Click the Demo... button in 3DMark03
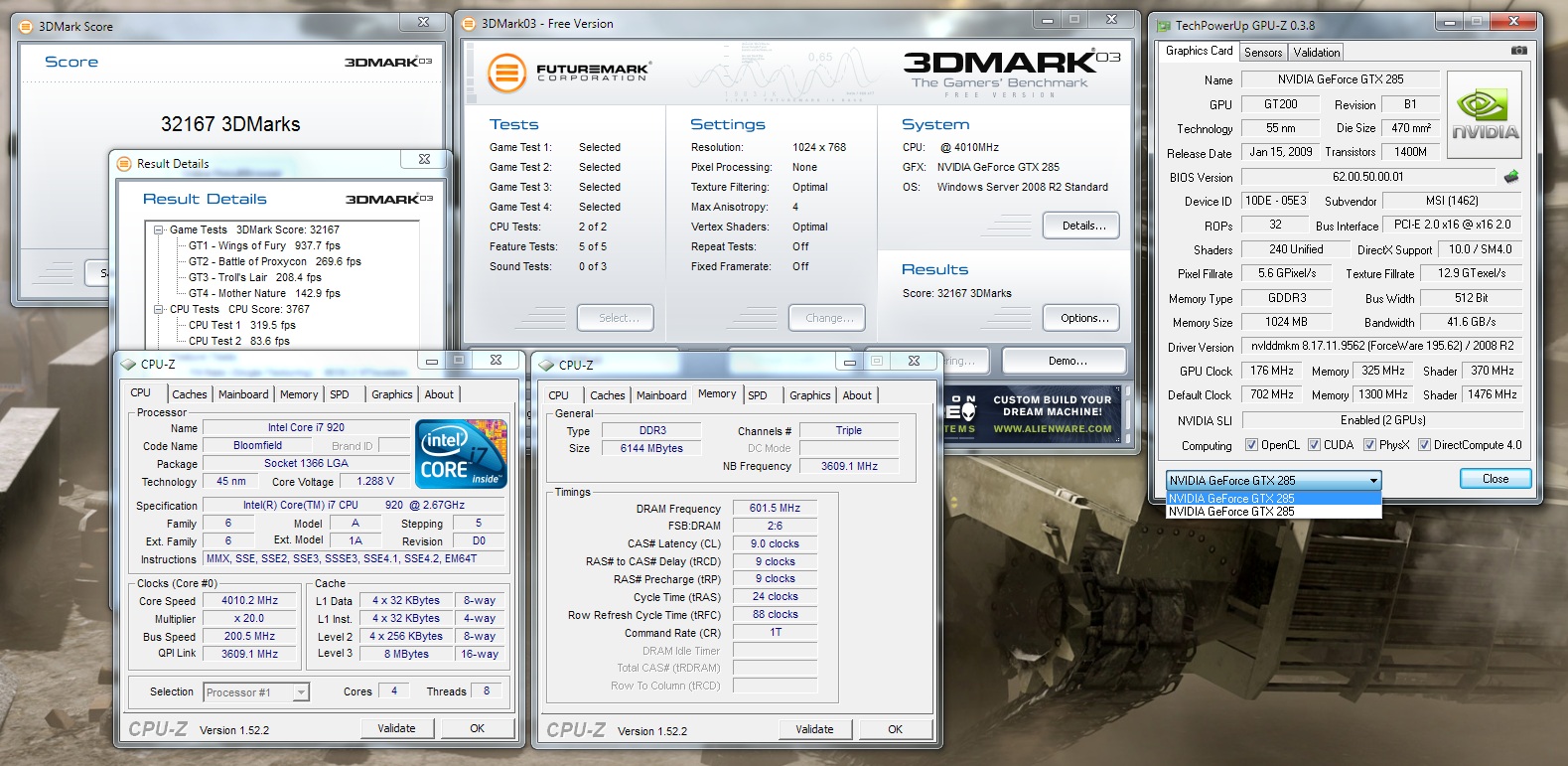 (1065, 361)
